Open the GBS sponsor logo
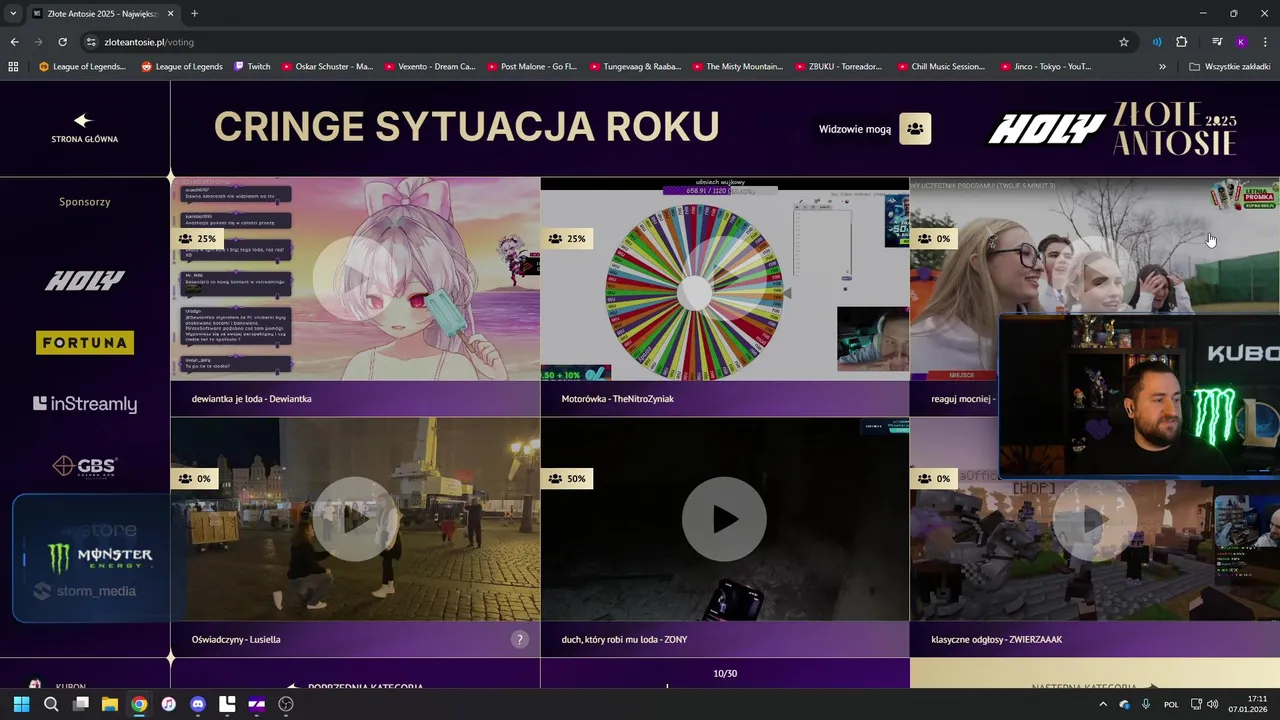 pos(85,466)
